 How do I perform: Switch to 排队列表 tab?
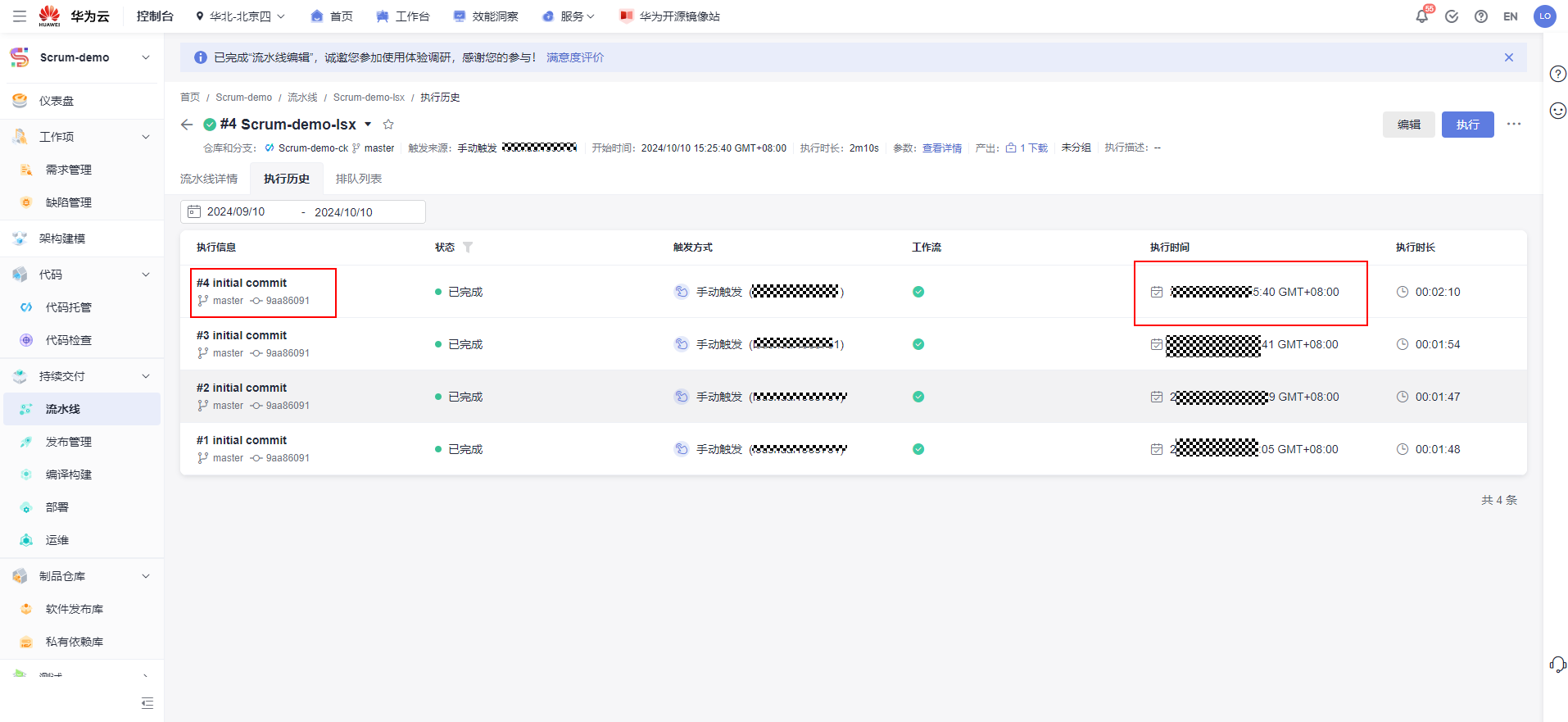[359, 179]
